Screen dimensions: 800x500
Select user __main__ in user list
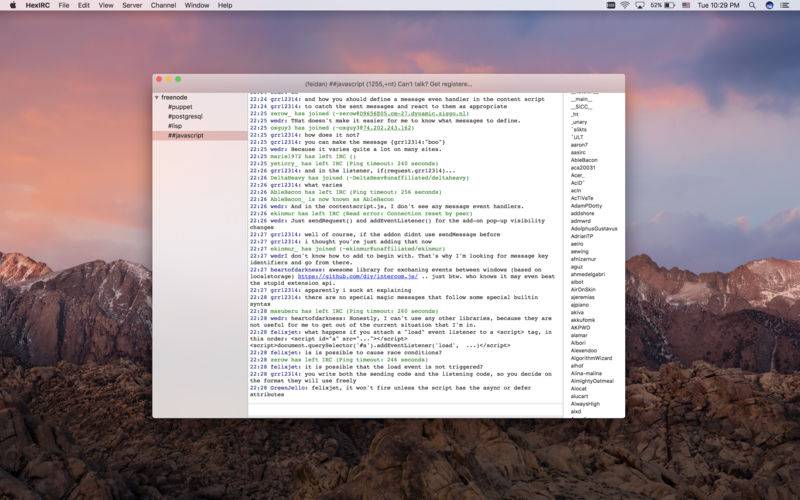(x=581, y=99)
